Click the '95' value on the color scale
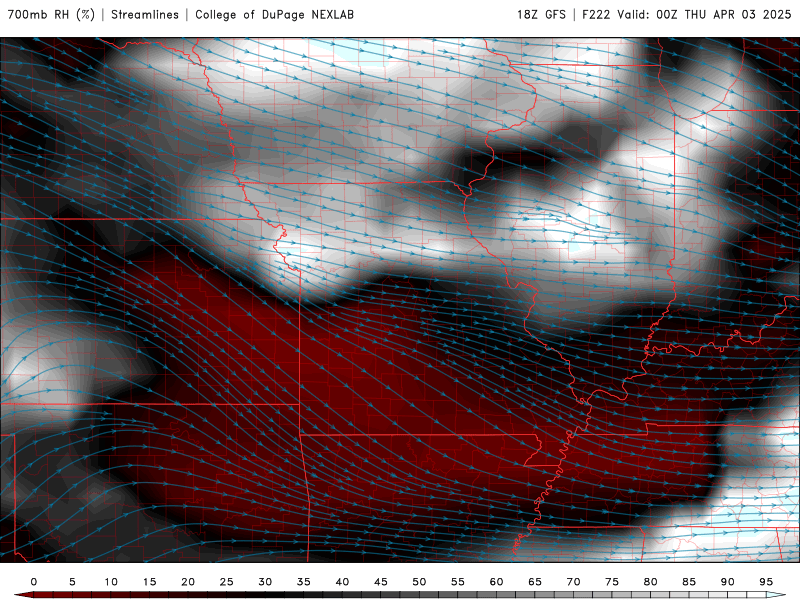This screenshot has height=600, width=800. [766, 582]
